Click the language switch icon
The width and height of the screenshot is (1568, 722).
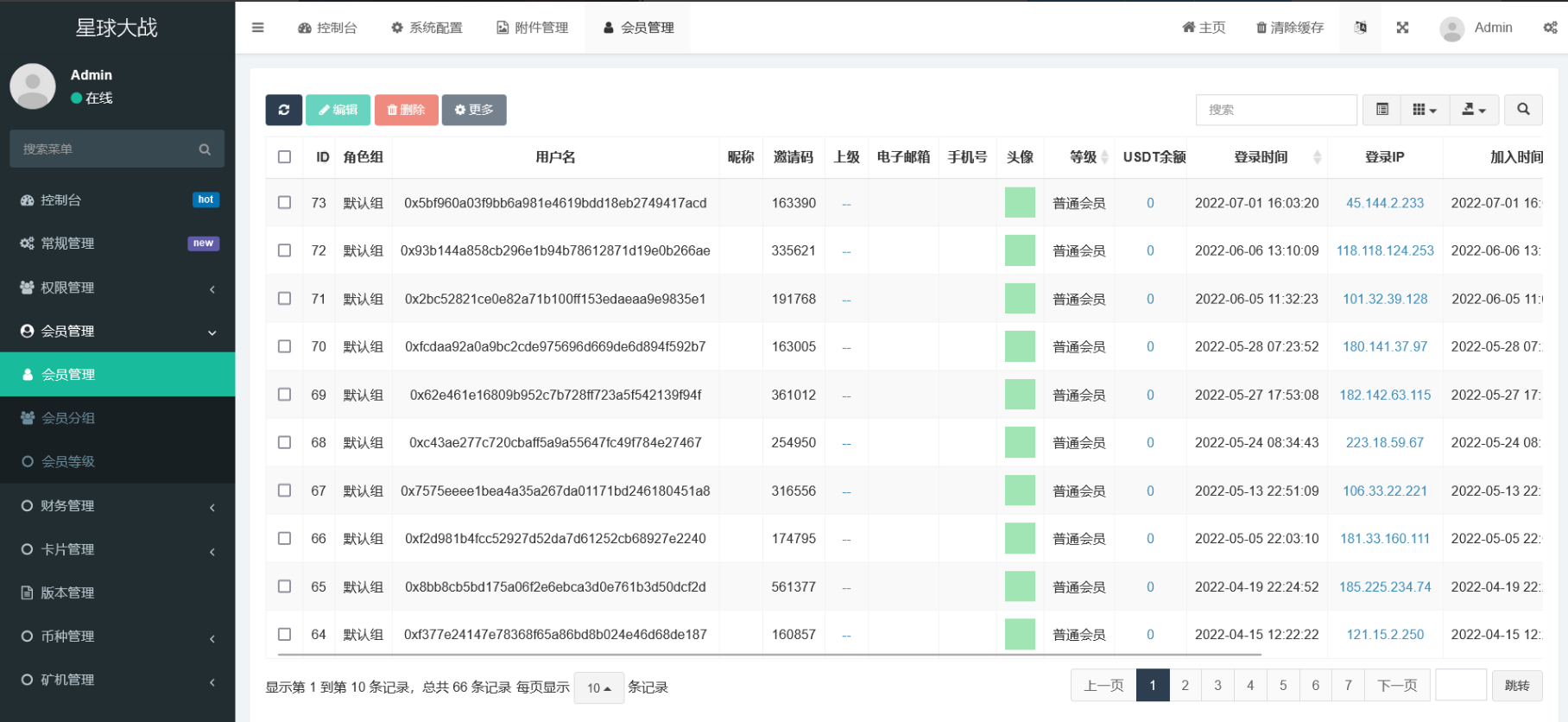[1361, 28]
